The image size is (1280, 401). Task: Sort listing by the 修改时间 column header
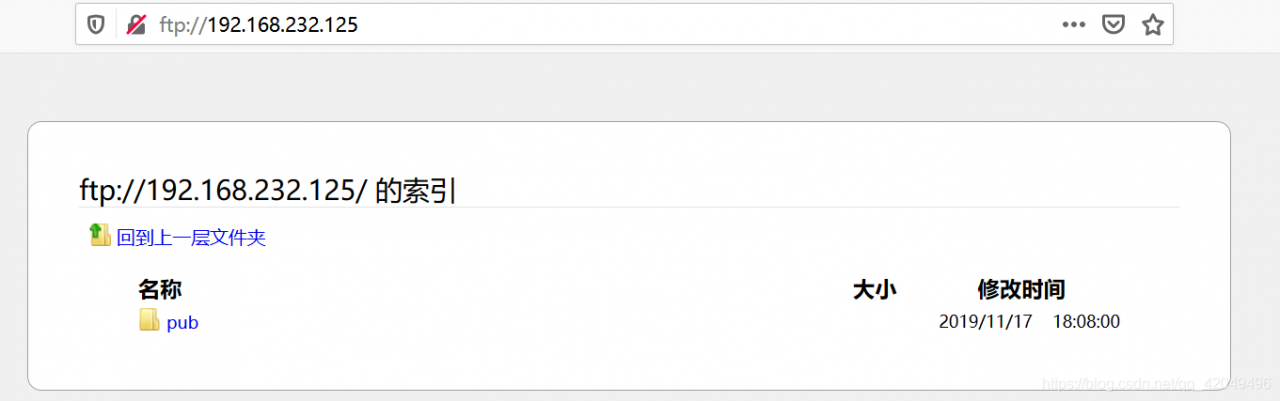click(1021, 290)
